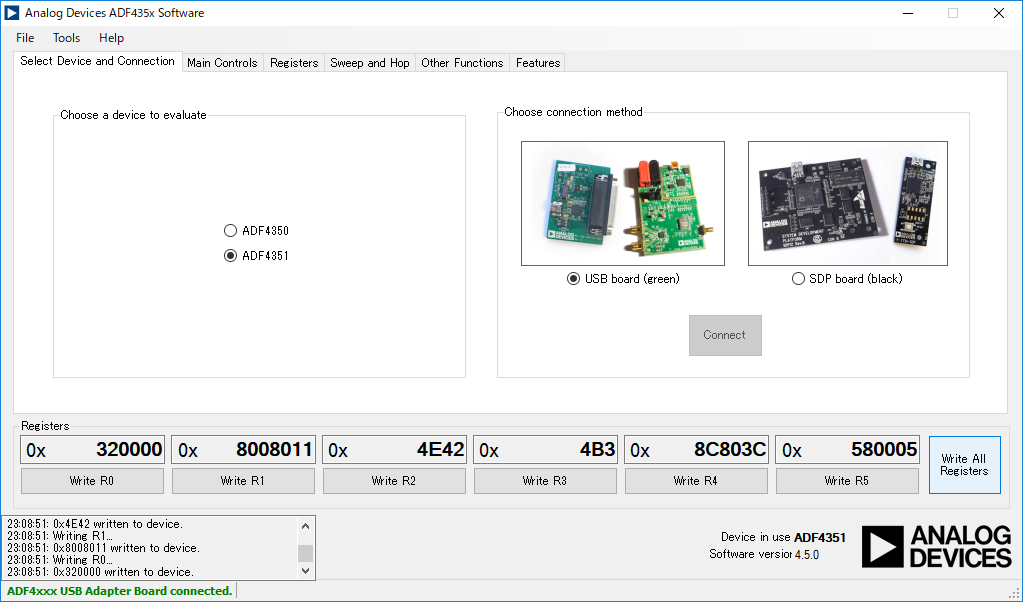Click the Write R5 button
1023x602 pixels.
click(x=847, y=481)
